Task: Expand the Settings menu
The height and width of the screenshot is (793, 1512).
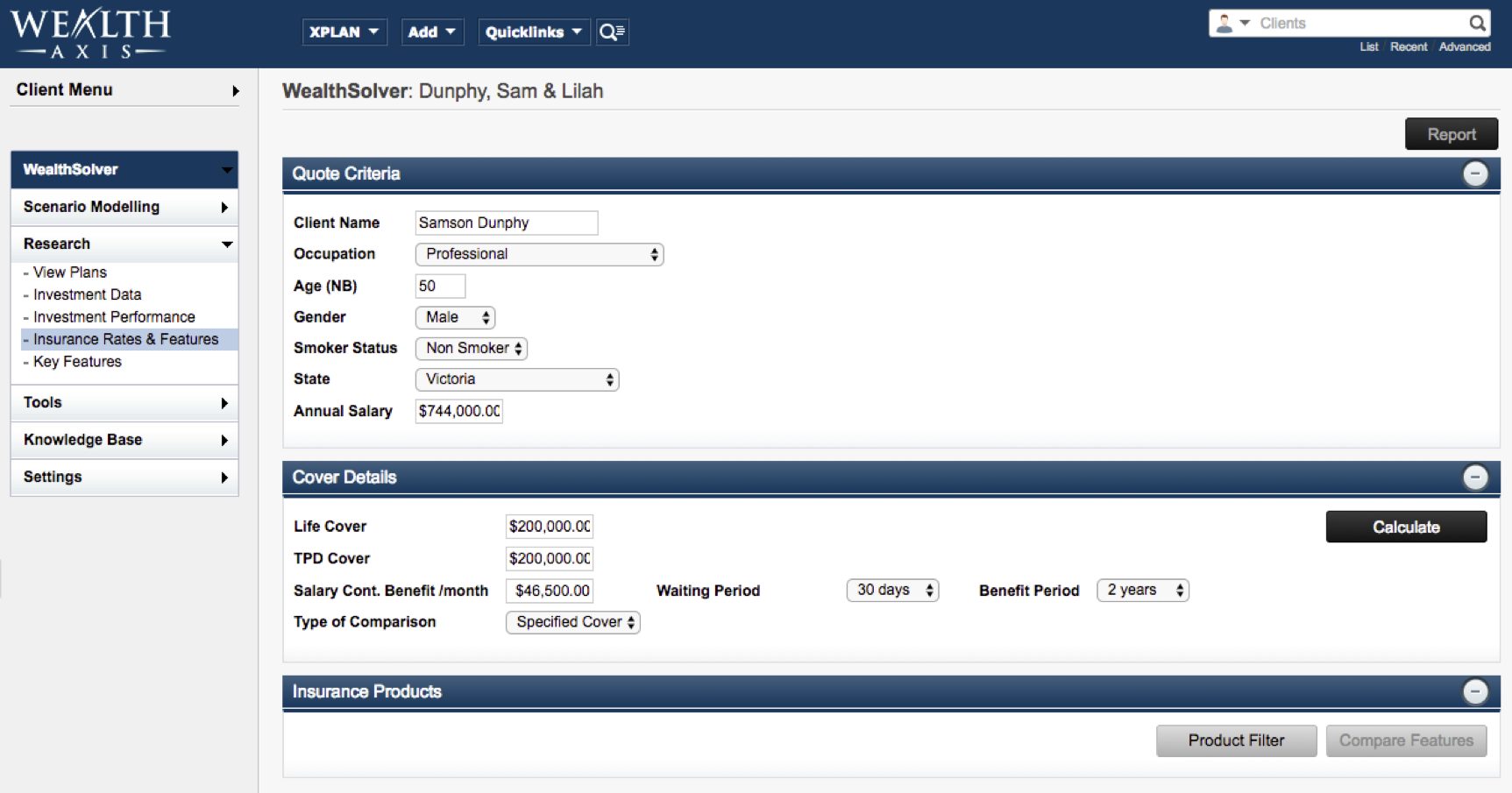Action: click(x=124, y=477)
